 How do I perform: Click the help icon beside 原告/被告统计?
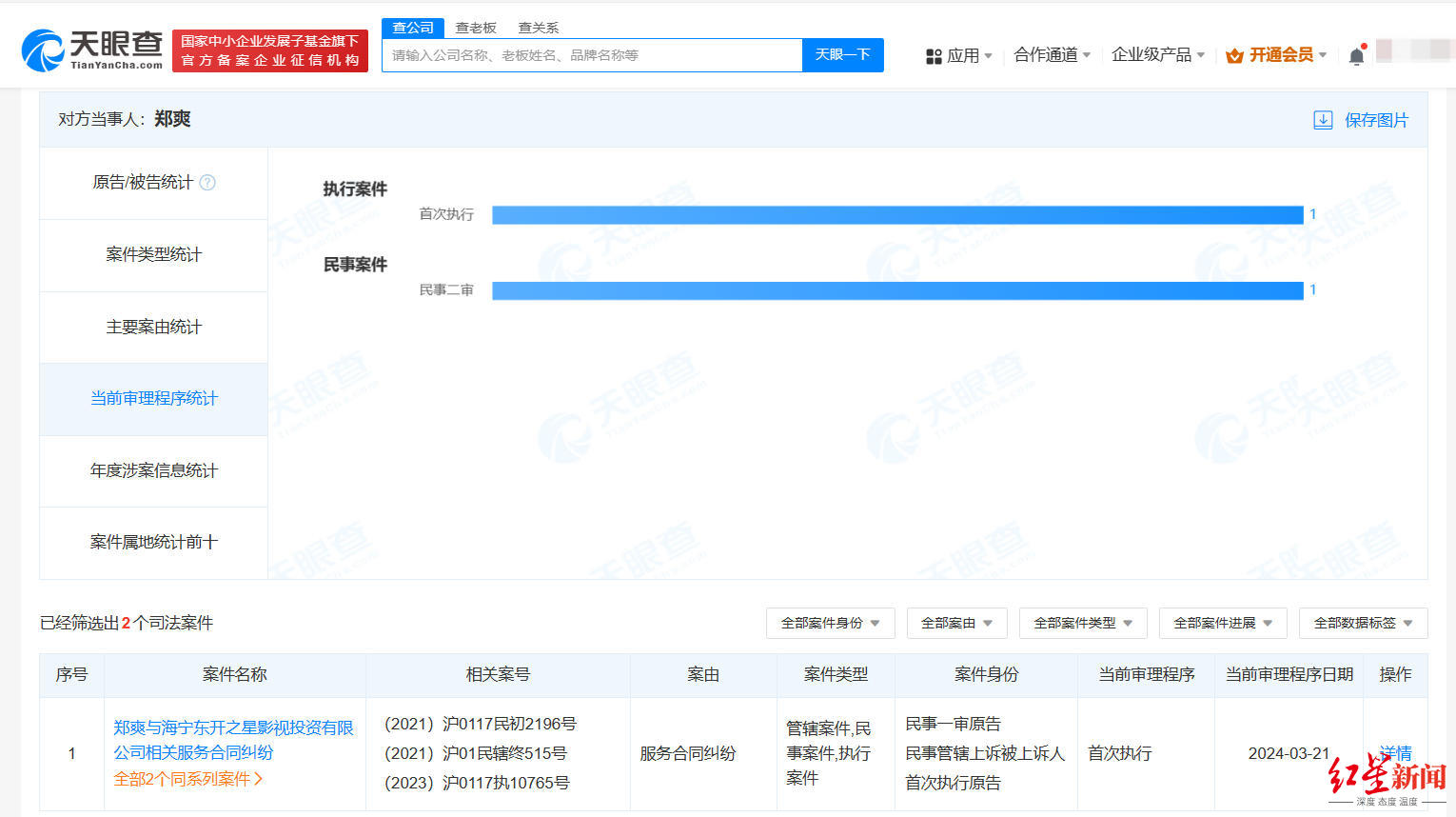[207, 182]
